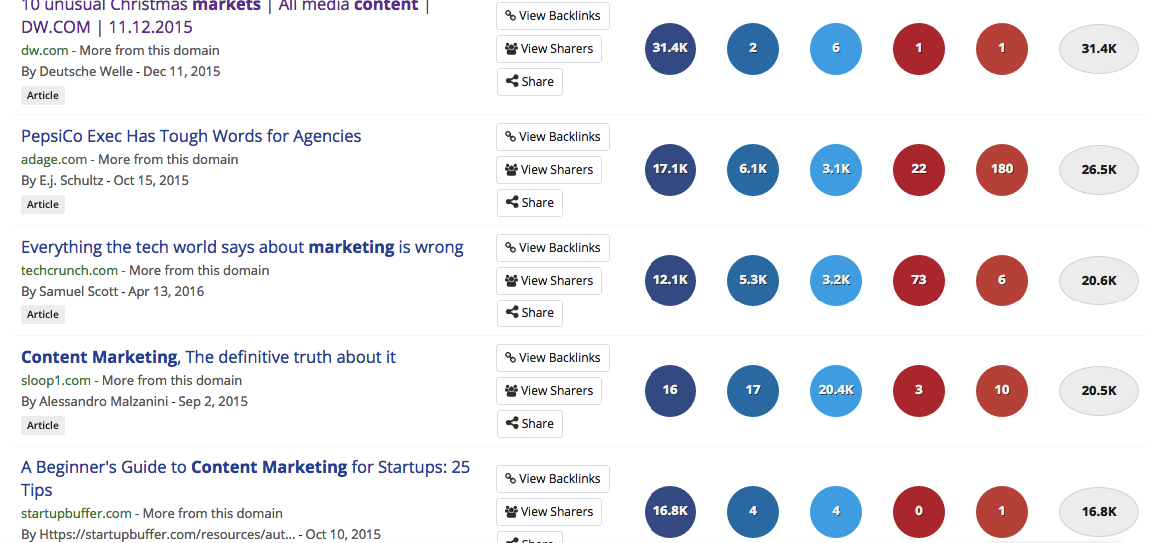
Task: Click the adage.com domain link
Action: point(54,159)
